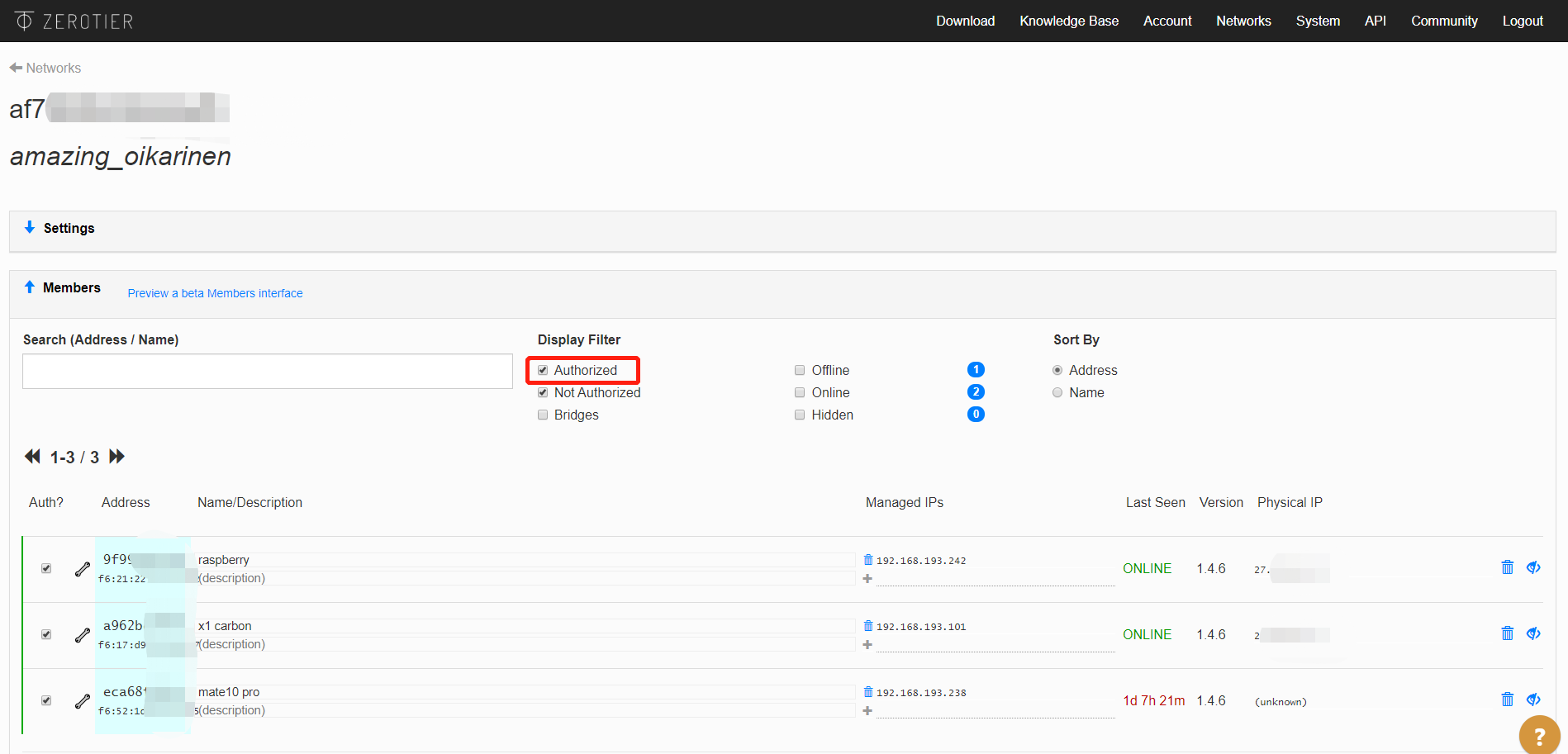Image resolution: width=1568 pixels, height=754 pixels.
Task: Remove managed IP 192.168.193.101 trash icon
Action: click(868, 625)
